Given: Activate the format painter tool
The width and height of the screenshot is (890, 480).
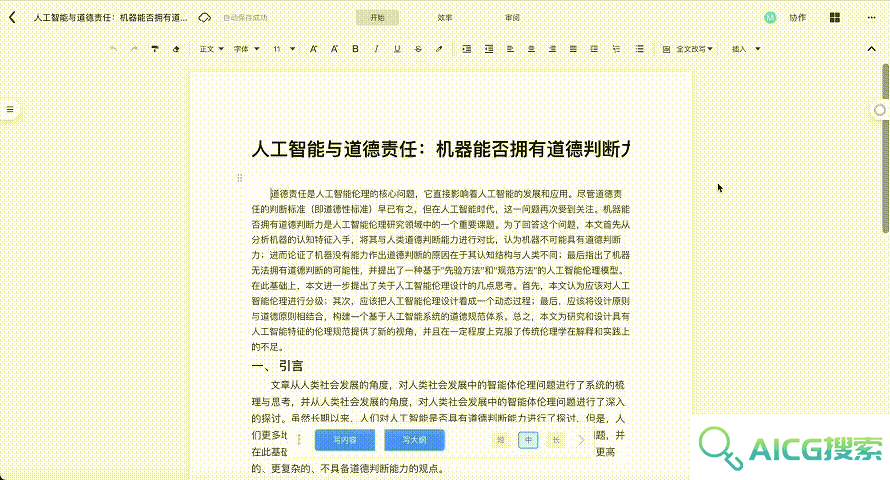Looking at the screenshot, I should 155,49.
